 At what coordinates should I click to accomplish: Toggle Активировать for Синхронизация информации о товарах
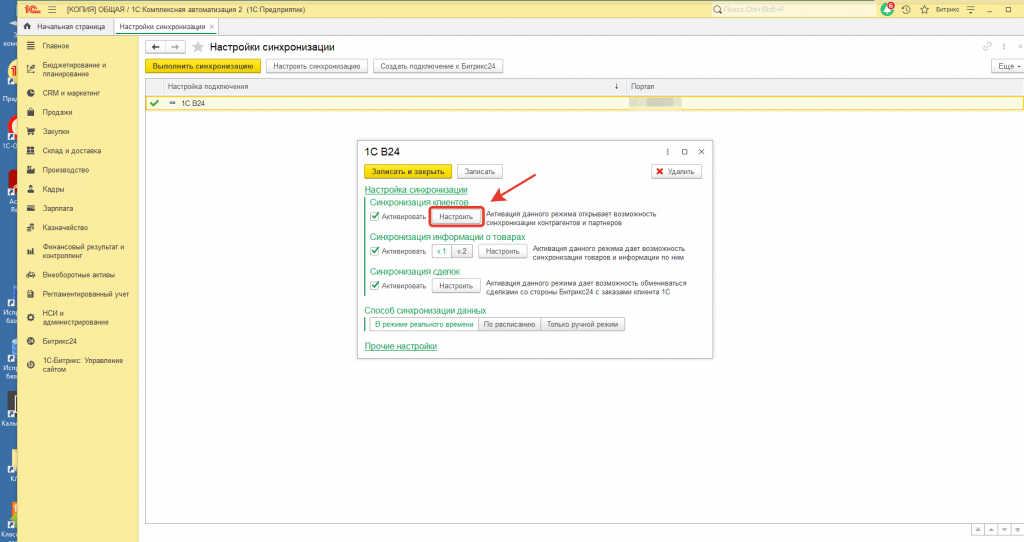(375, 251)
